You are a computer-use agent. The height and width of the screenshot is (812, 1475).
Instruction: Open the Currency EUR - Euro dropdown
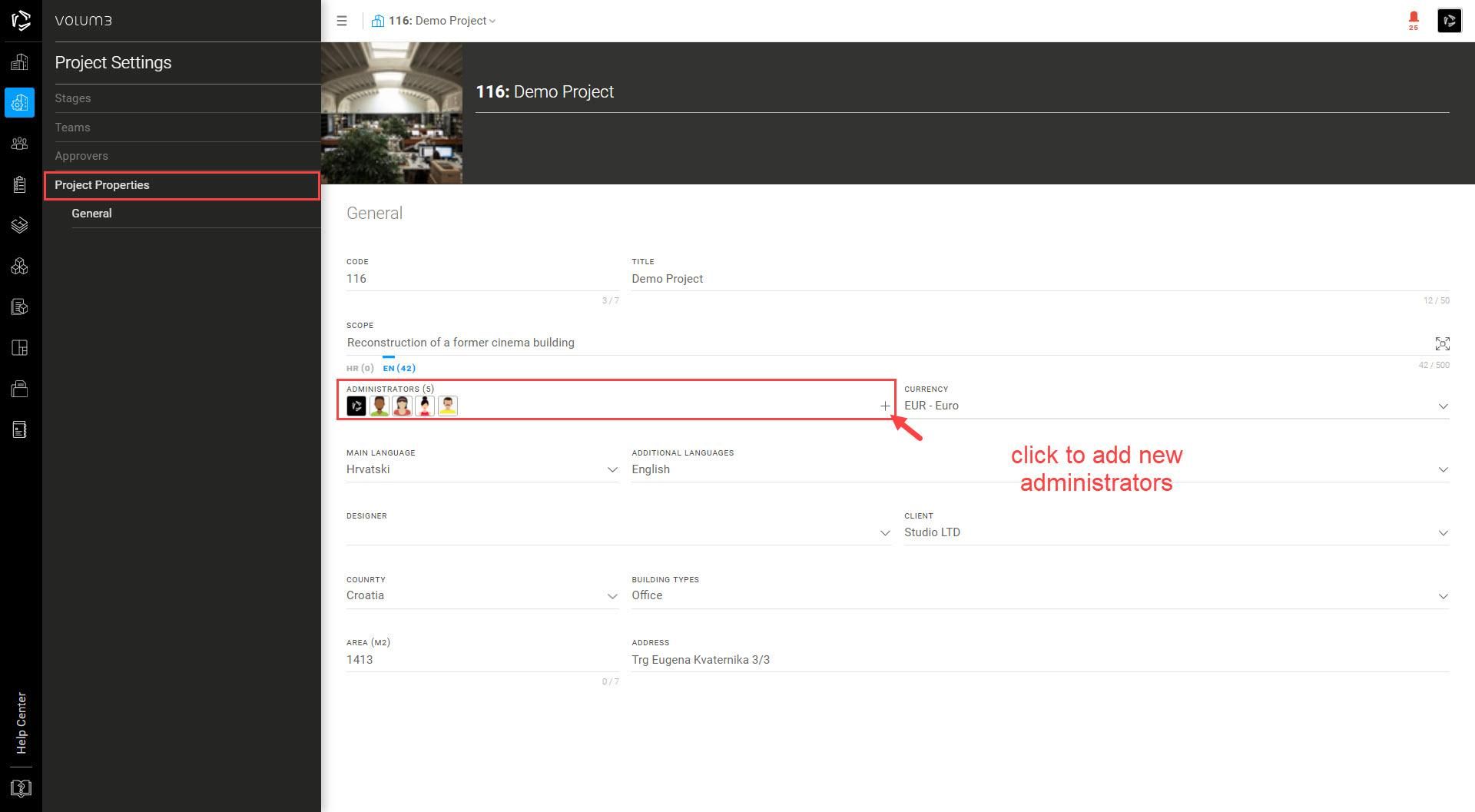pos(1176,406)
